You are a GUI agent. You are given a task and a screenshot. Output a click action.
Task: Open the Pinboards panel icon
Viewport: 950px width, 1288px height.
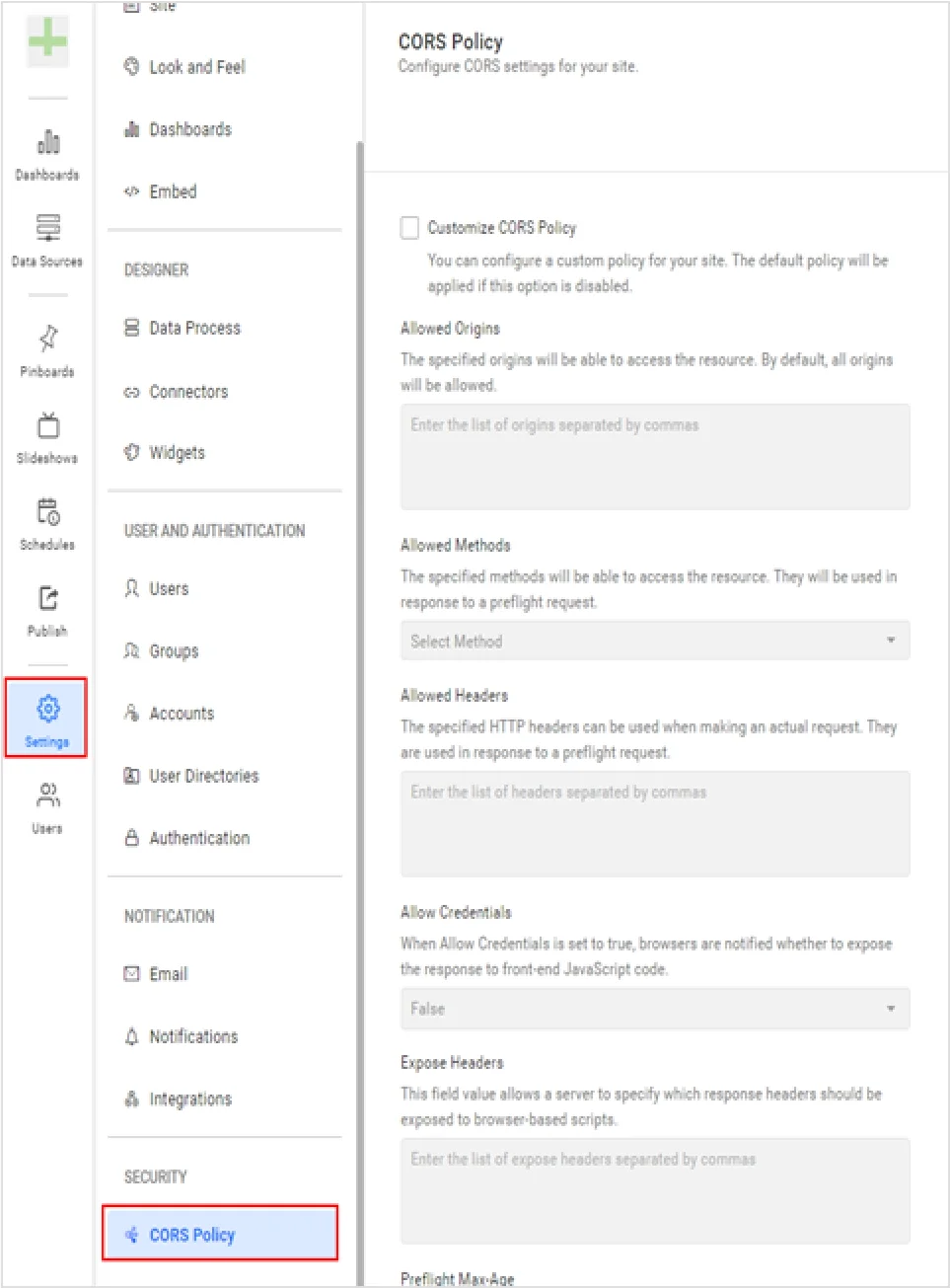coord(47,340)
